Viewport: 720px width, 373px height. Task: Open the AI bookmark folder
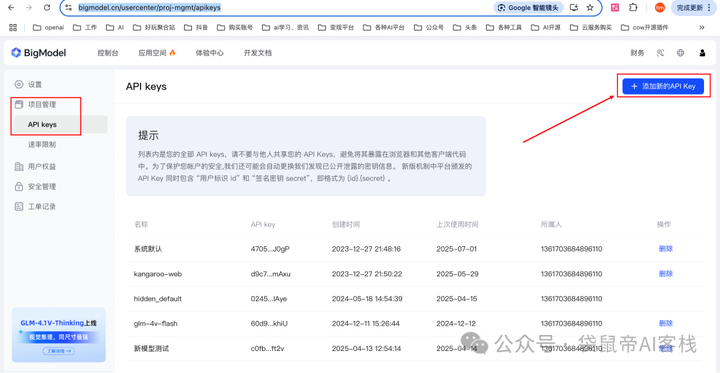coord(115,27)
